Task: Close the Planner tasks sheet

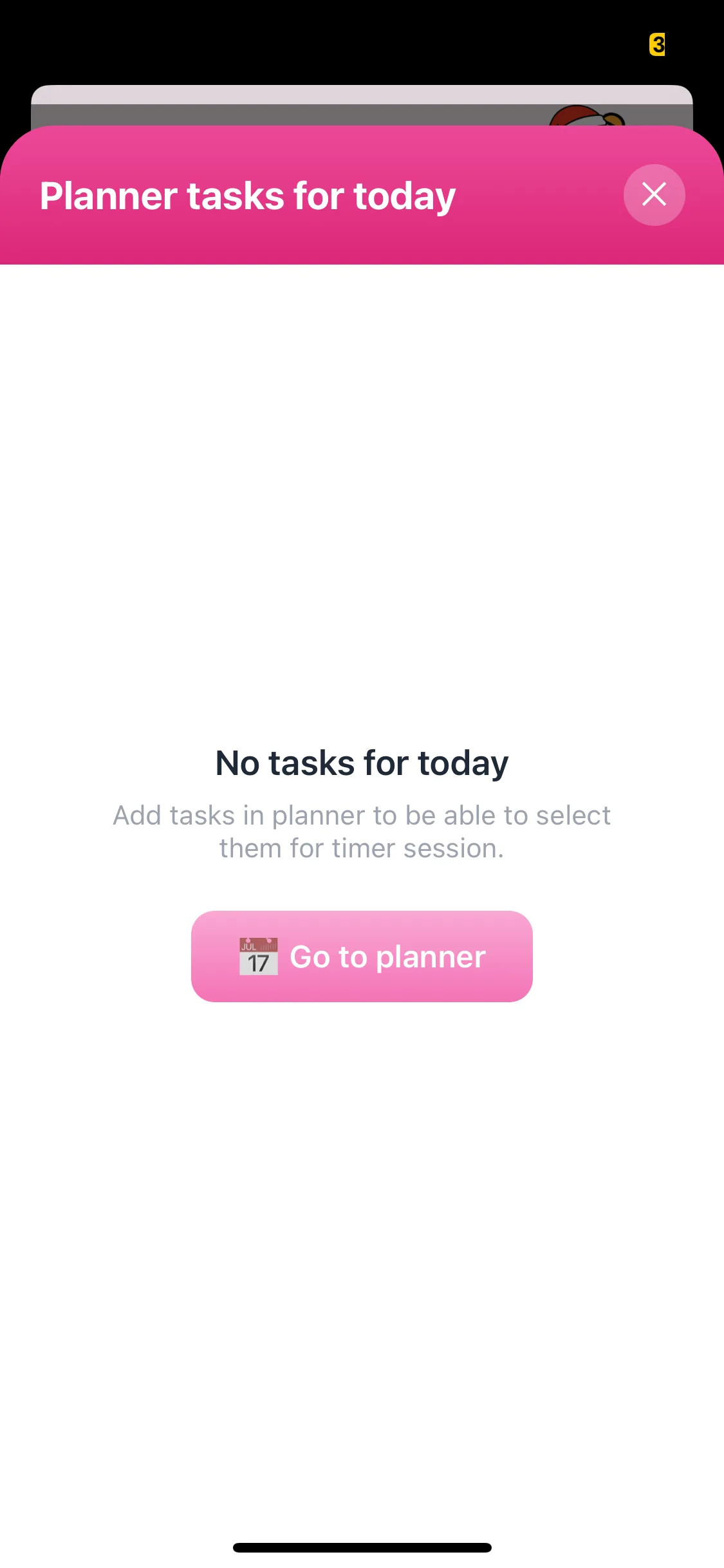Action: point(654,195)
